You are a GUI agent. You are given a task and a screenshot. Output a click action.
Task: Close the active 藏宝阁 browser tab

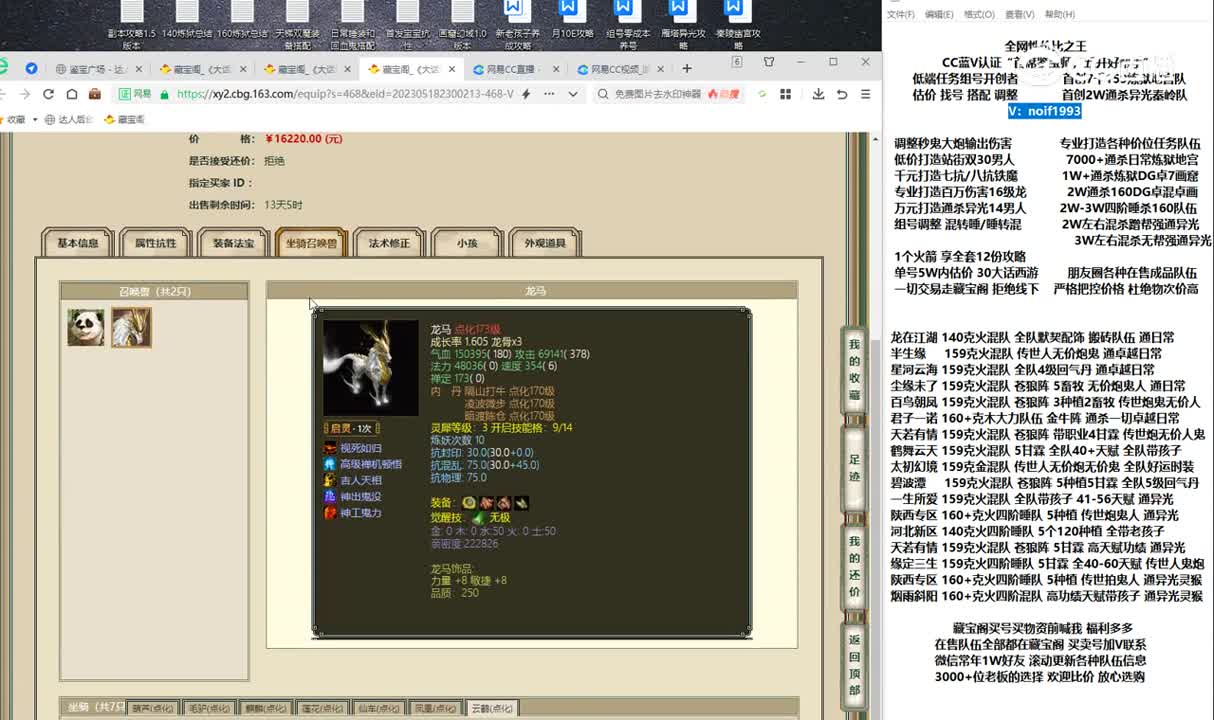click(451, 69)
